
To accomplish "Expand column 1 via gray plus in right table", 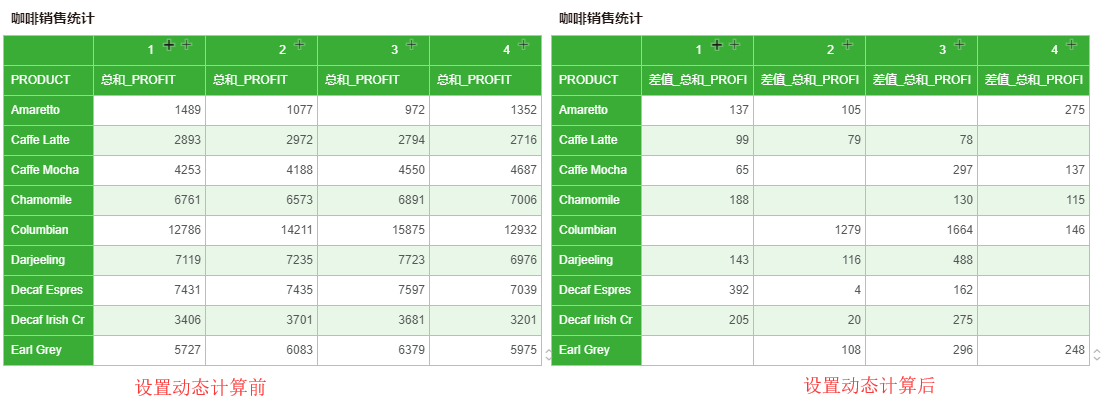I will [x=734, y=45].
